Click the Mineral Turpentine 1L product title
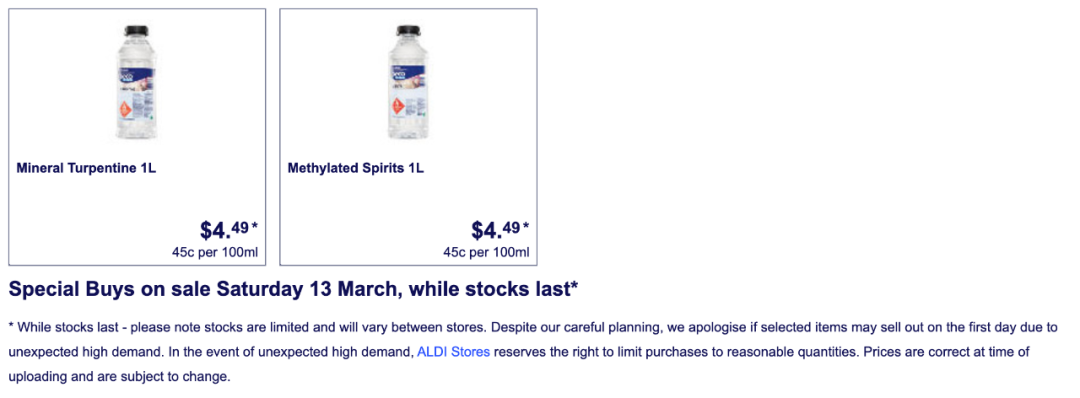 pos(86,168)
